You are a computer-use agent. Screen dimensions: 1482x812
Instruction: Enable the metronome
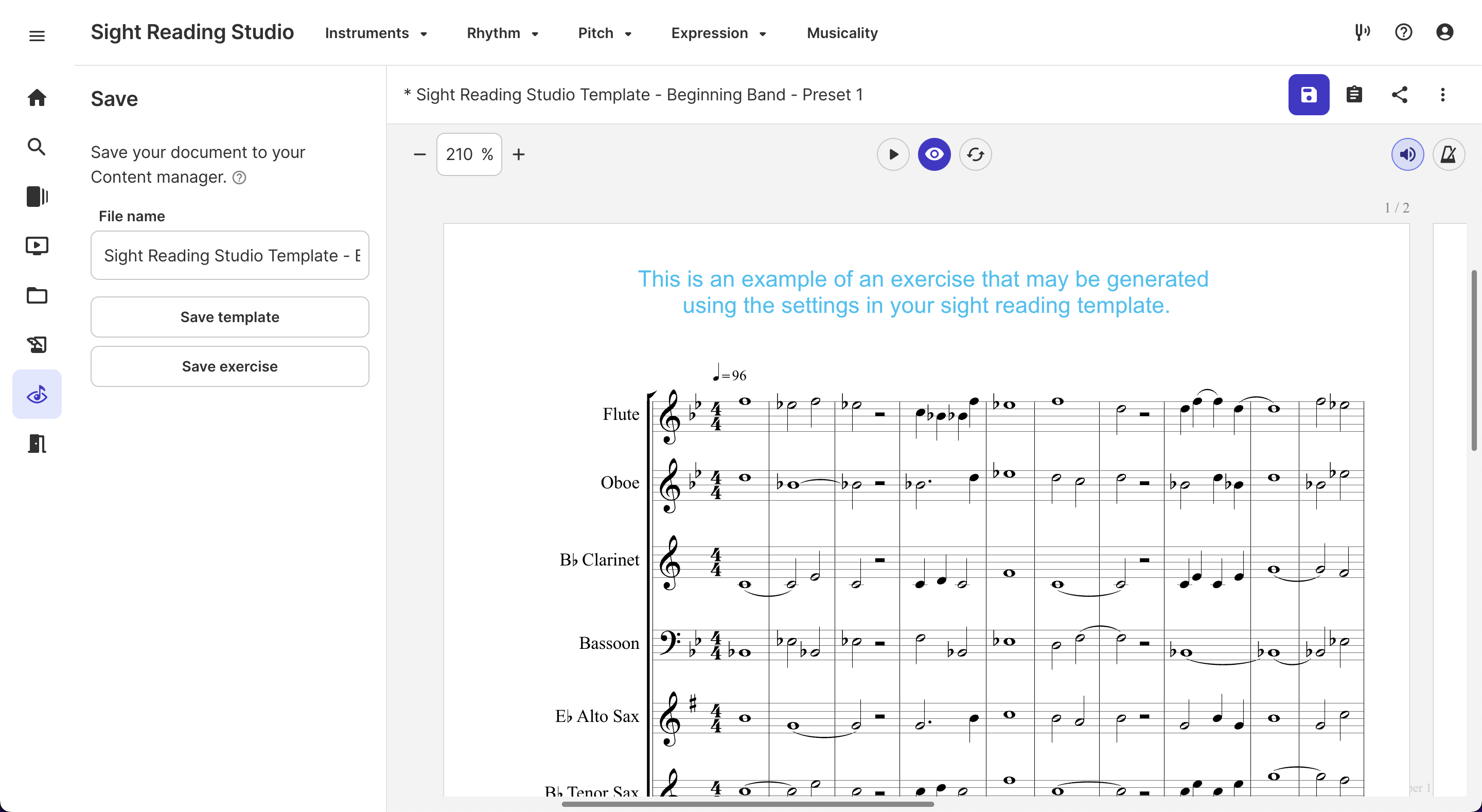(1449, 154)
